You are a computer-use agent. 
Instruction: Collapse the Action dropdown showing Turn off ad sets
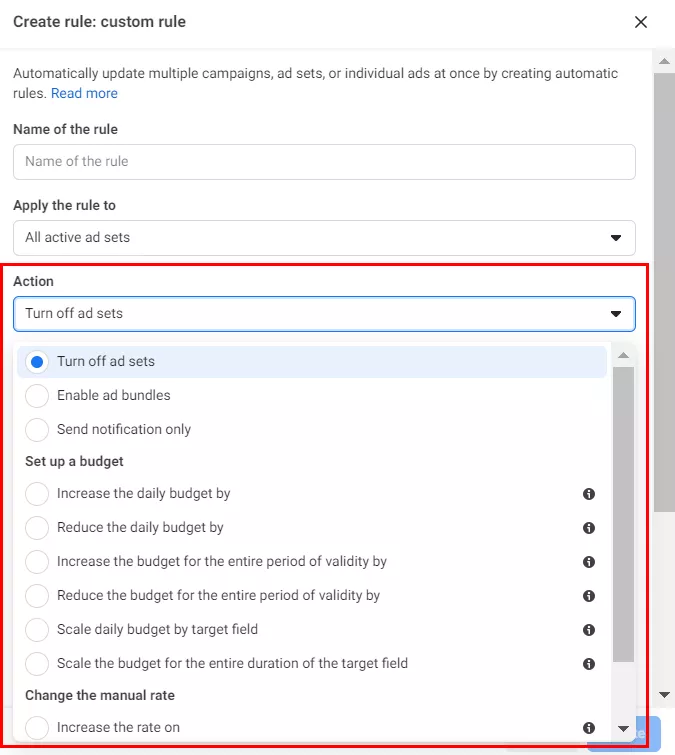[324, 314]
